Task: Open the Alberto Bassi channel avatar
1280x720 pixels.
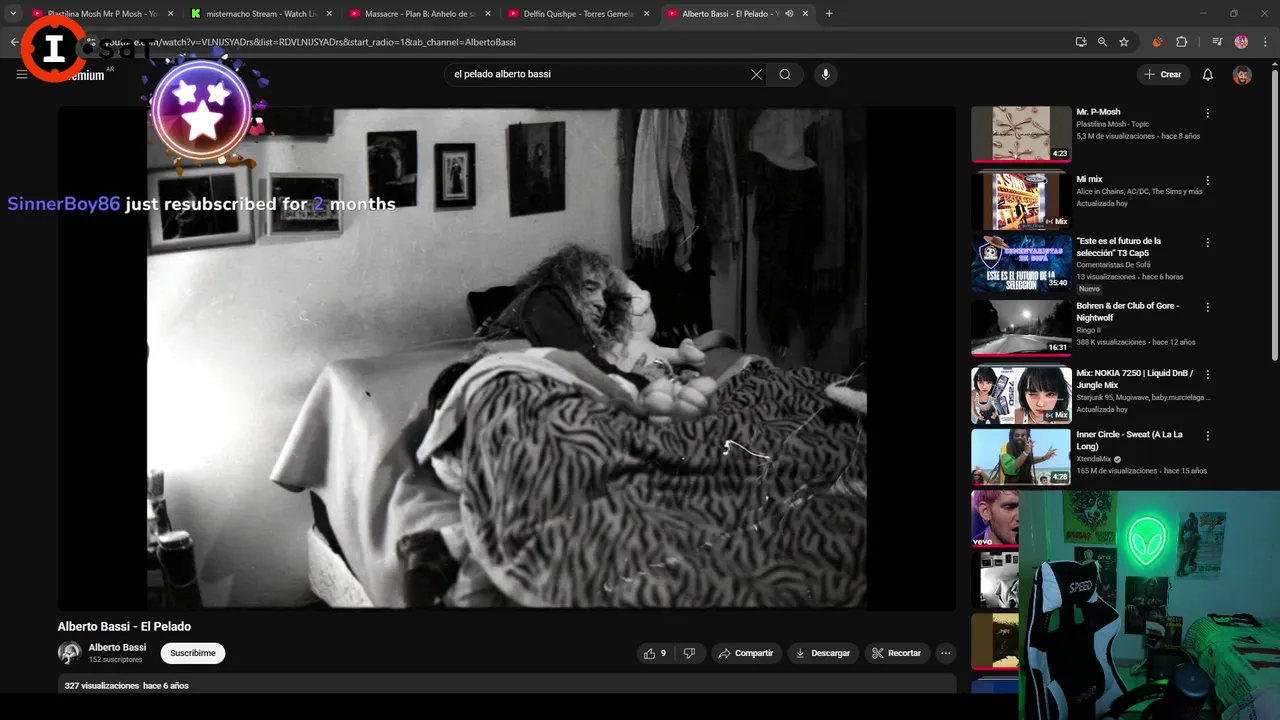Action: coord(70,653)
